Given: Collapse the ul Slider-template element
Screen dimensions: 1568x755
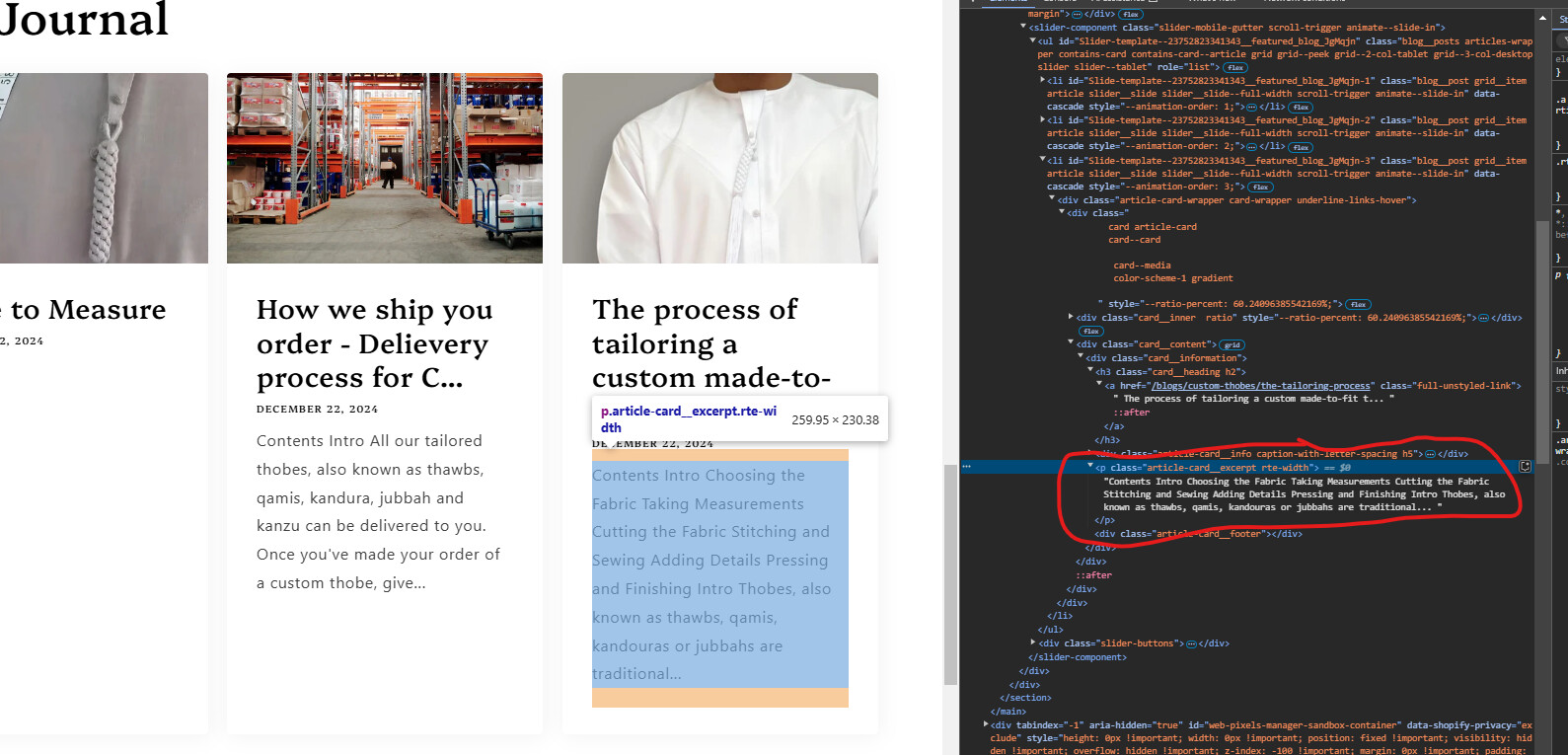Looking at the screenshot, I should pyautogui.click(x=1033, y=41).
